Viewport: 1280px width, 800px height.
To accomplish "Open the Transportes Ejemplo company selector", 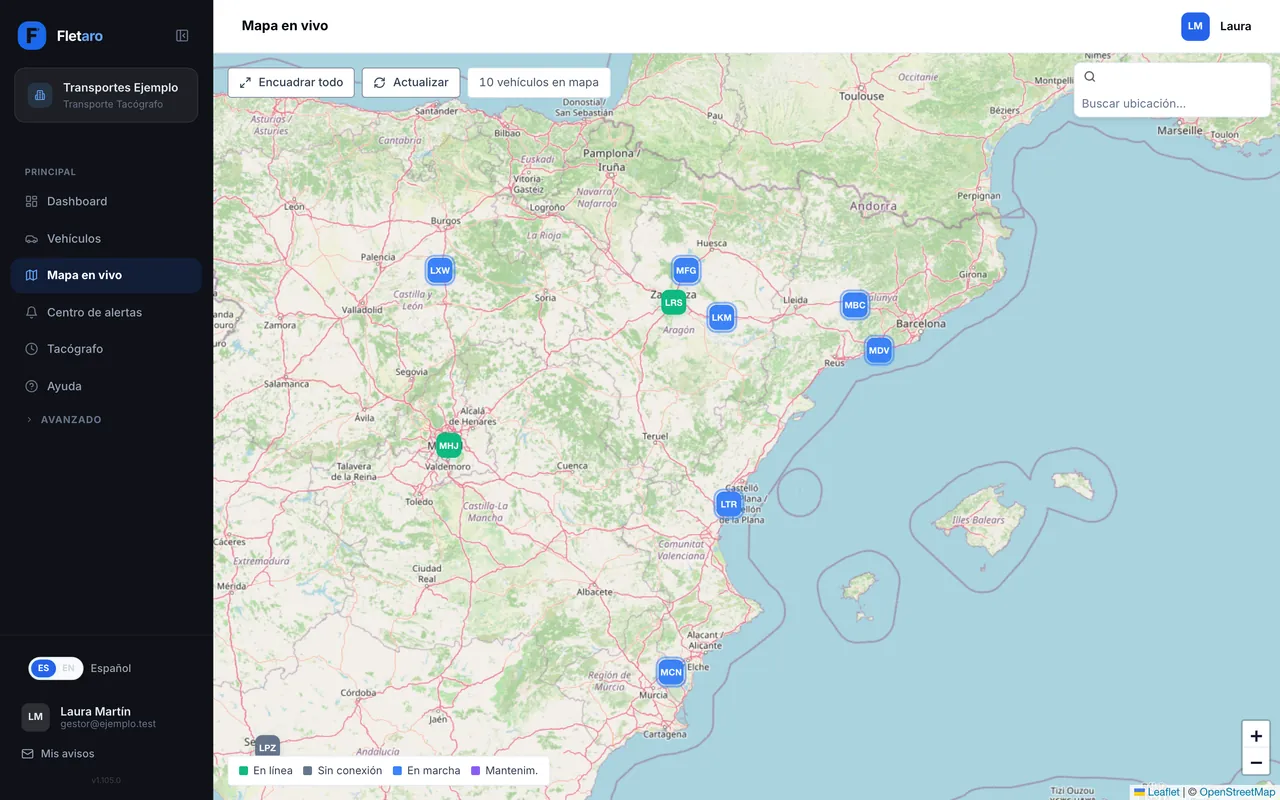I will click(x=106, y=95).
